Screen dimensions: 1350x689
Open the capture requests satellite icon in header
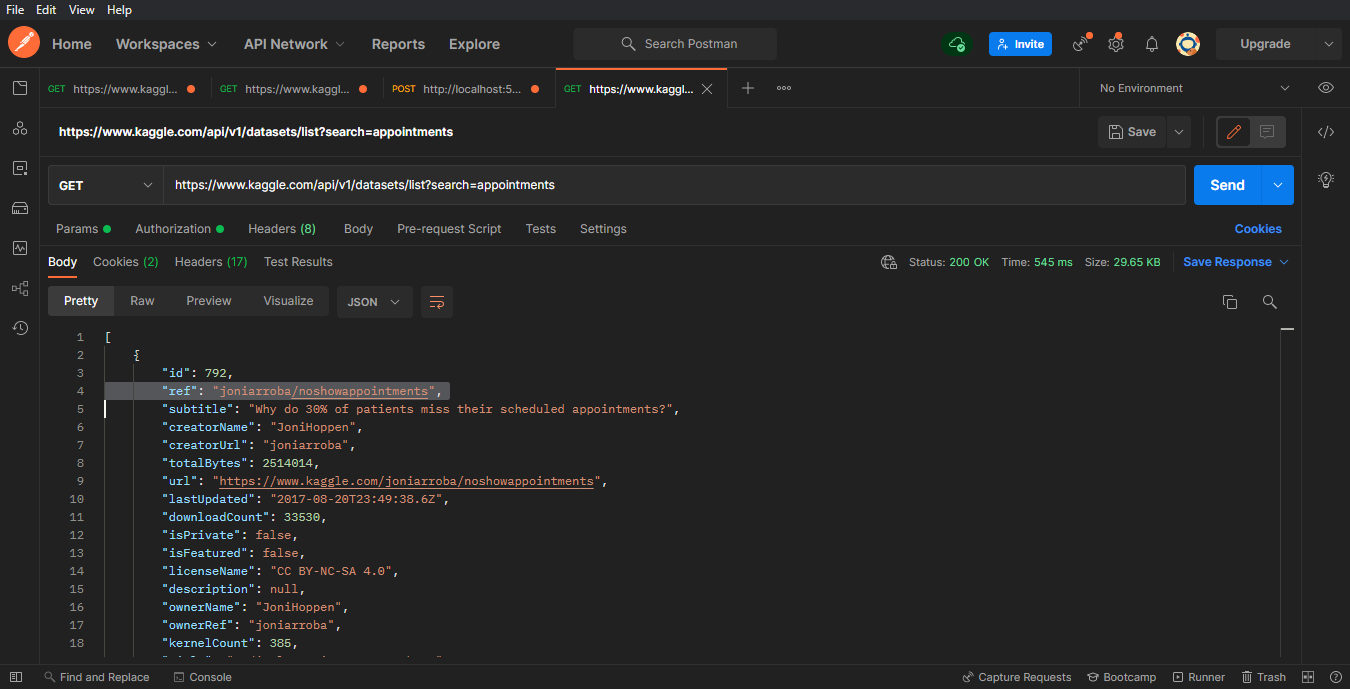click(x=1081, y=44)
